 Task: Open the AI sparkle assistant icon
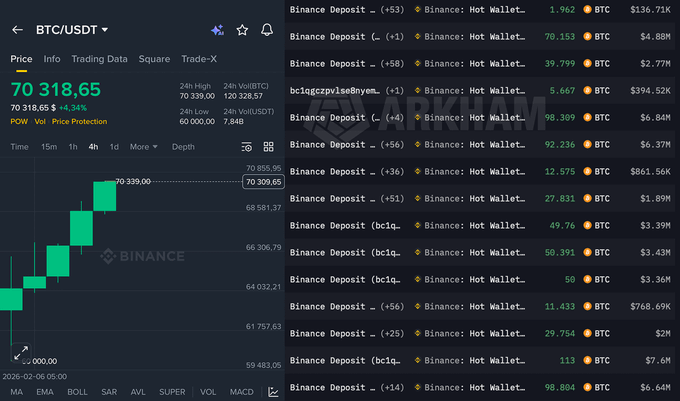218,30
